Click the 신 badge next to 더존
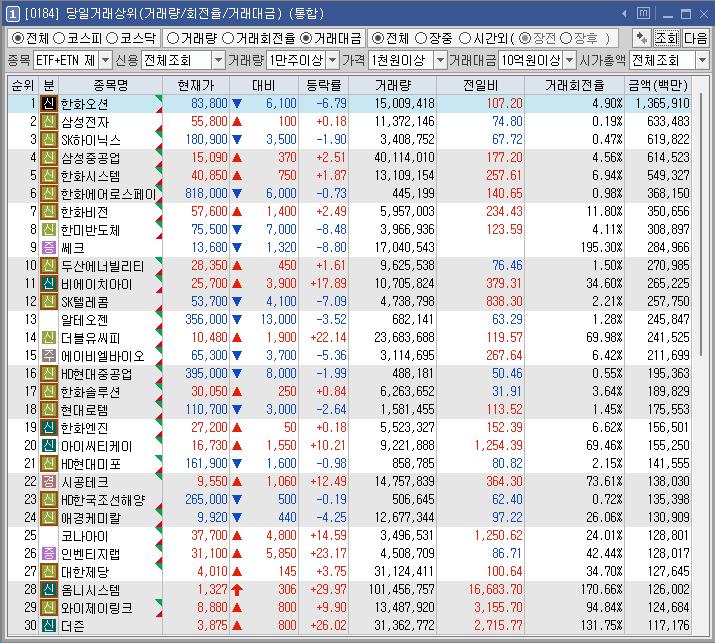 click(x=48, y=626)
